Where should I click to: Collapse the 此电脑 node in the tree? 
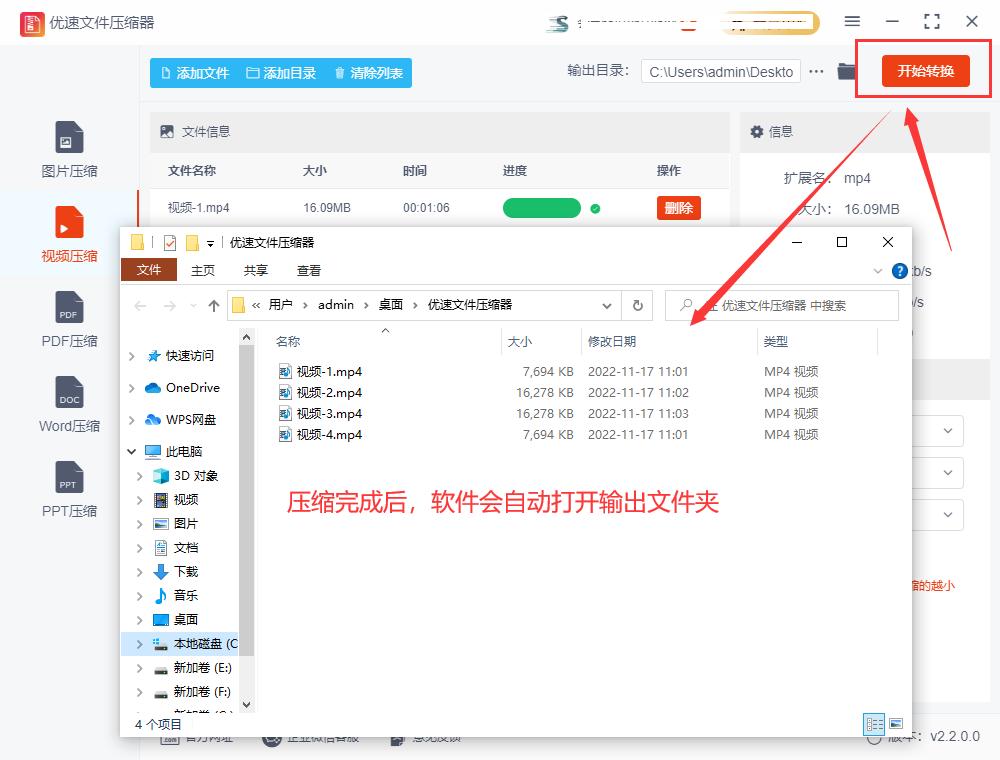coord(131,451)
